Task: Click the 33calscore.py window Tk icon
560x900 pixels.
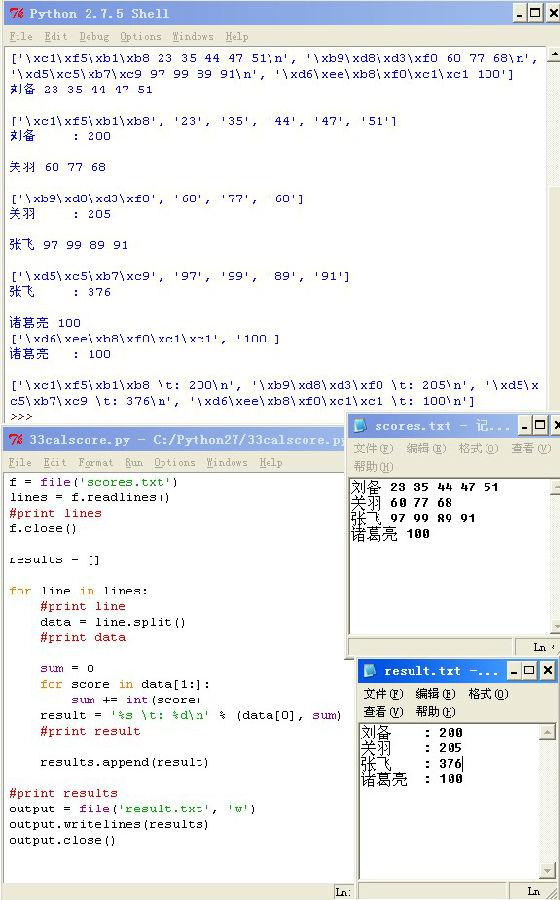Action: pyautogui.click(x=17, y=440)
